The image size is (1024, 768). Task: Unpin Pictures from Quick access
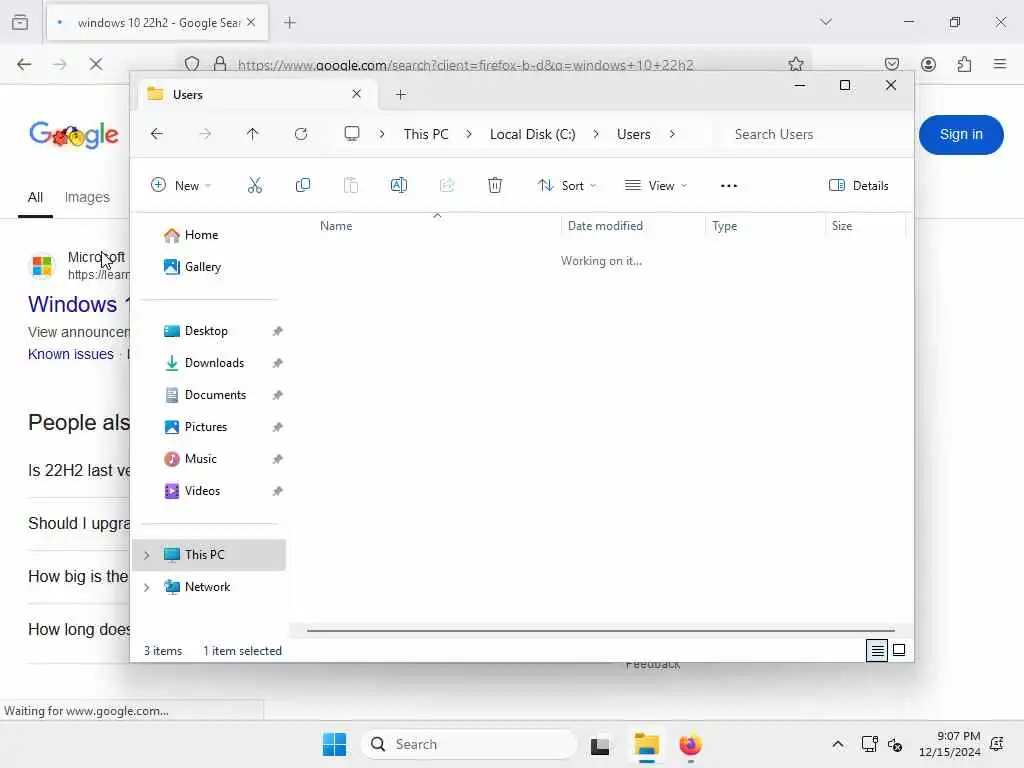click(x=278, y=427)
